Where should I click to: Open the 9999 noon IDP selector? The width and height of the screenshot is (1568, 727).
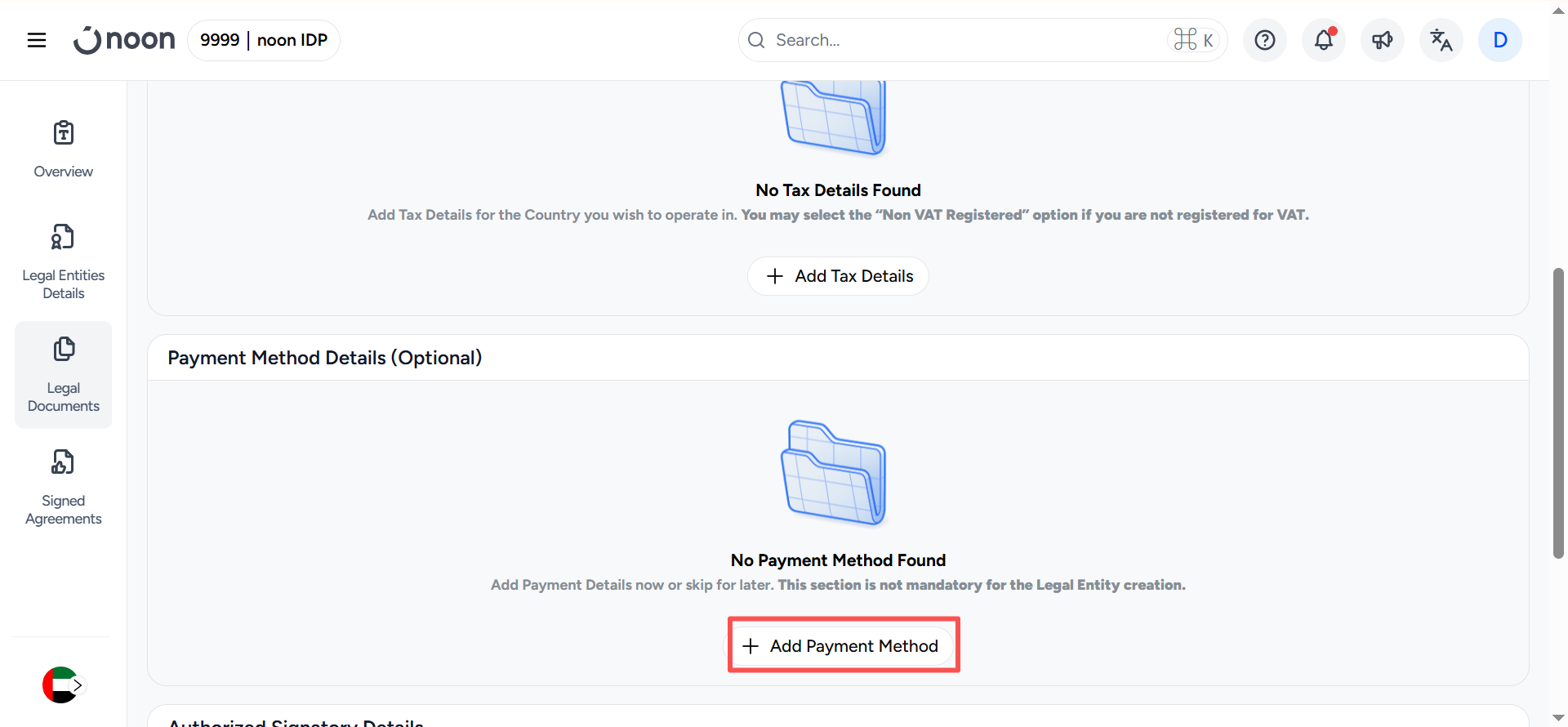point(264,40)
